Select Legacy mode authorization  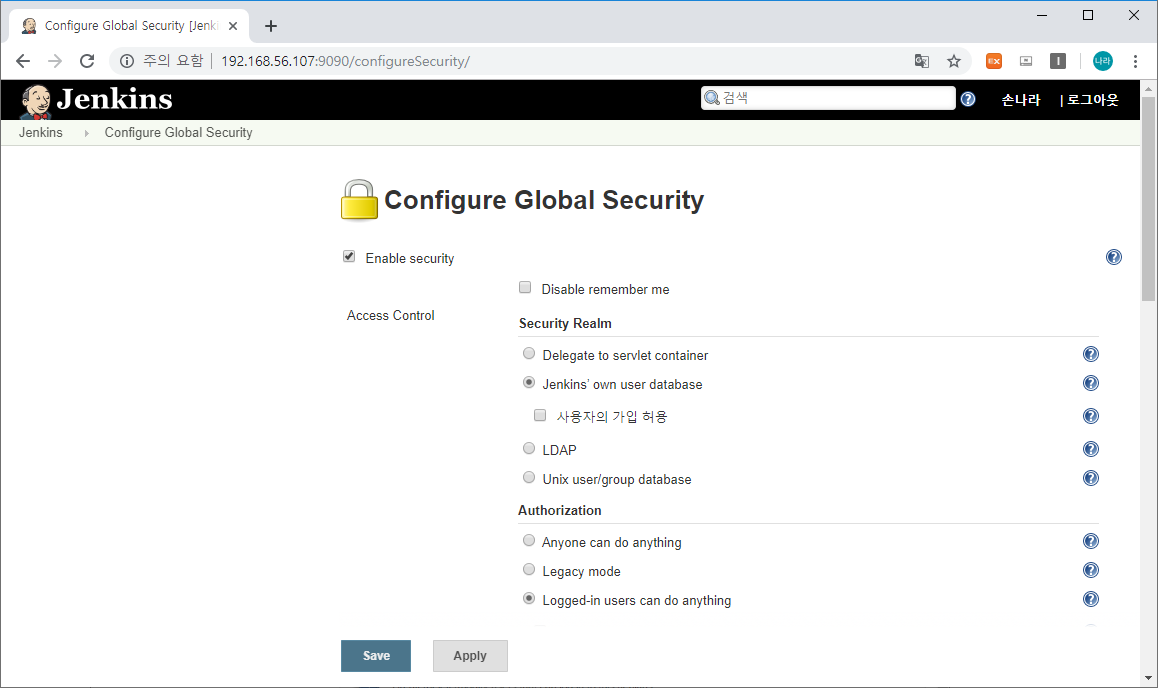(x=529, y=569)
